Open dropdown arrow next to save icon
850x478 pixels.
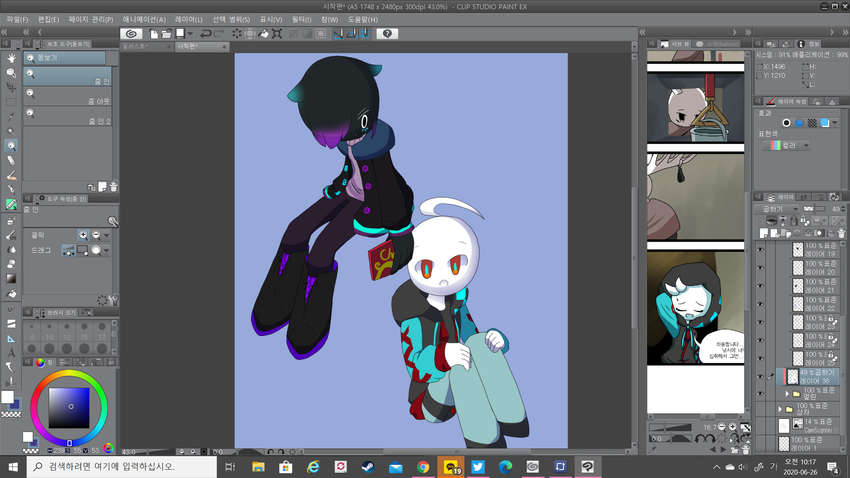pyautogui.click(x=190, y=34)
